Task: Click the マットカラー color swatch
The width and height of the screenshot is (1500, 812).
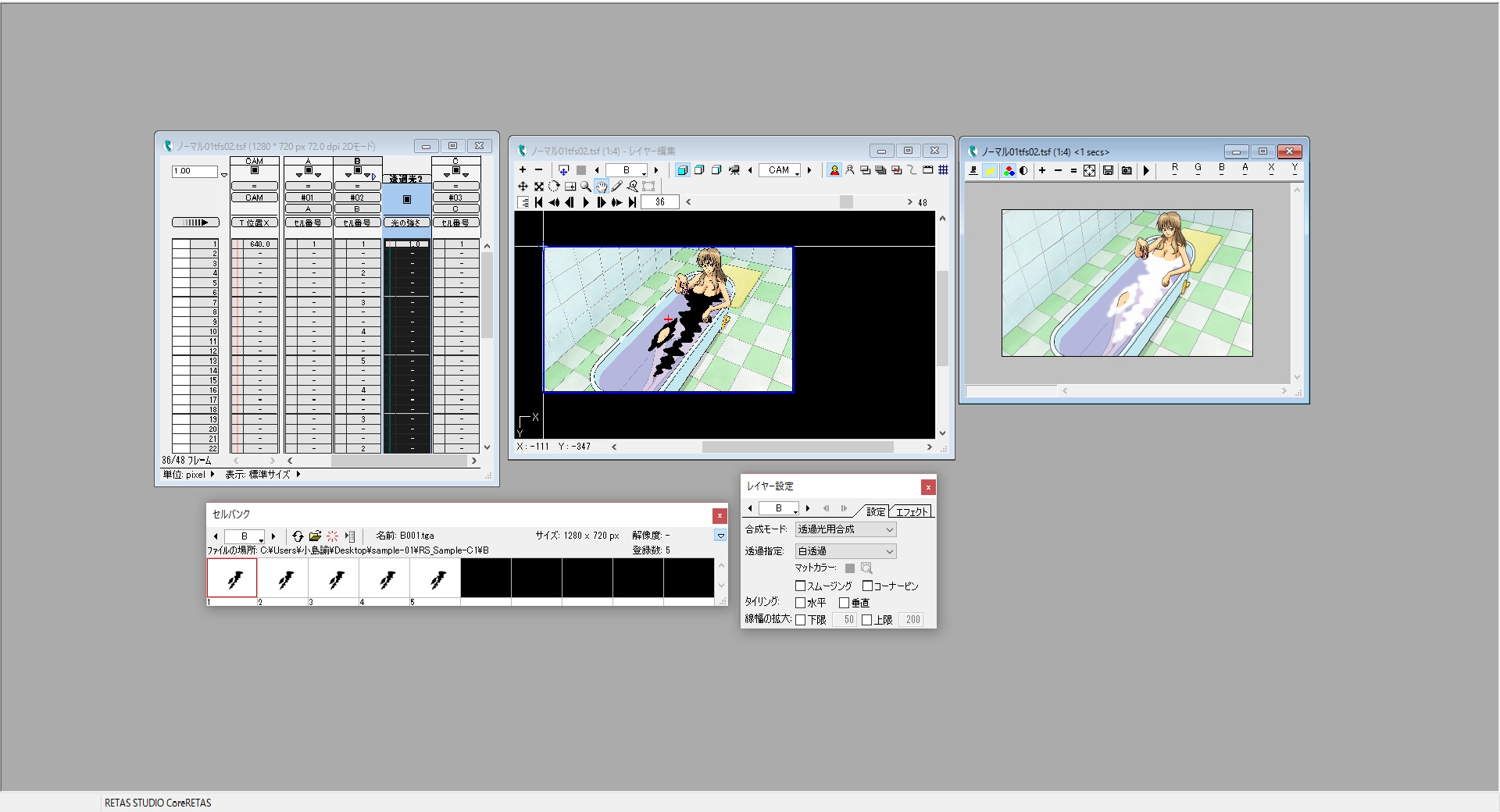Action: tap(849, 568)
